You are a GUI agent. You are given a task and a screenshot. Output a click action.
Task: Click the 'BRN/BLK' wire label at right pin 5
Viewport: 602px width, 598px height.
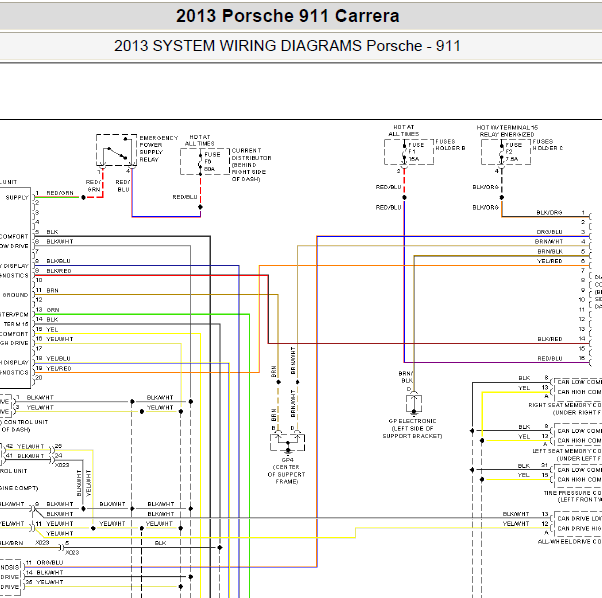(x=550, y=251)
